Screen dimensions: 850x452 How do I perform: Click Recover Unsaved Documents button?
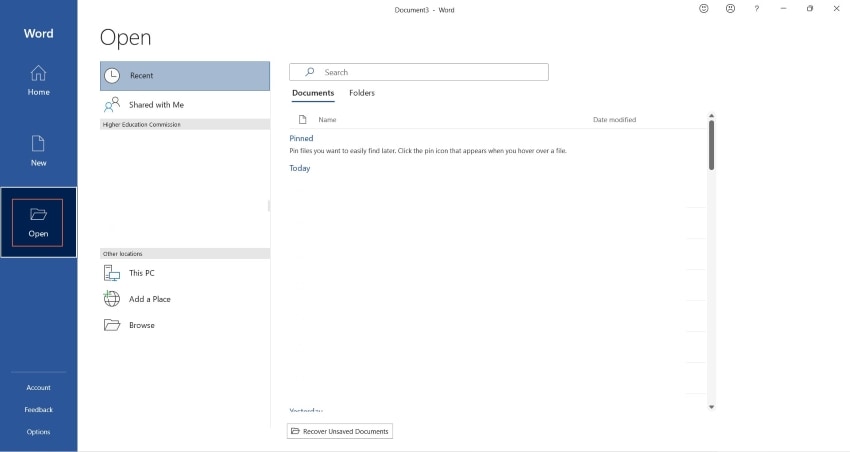[x=340, y=431]
